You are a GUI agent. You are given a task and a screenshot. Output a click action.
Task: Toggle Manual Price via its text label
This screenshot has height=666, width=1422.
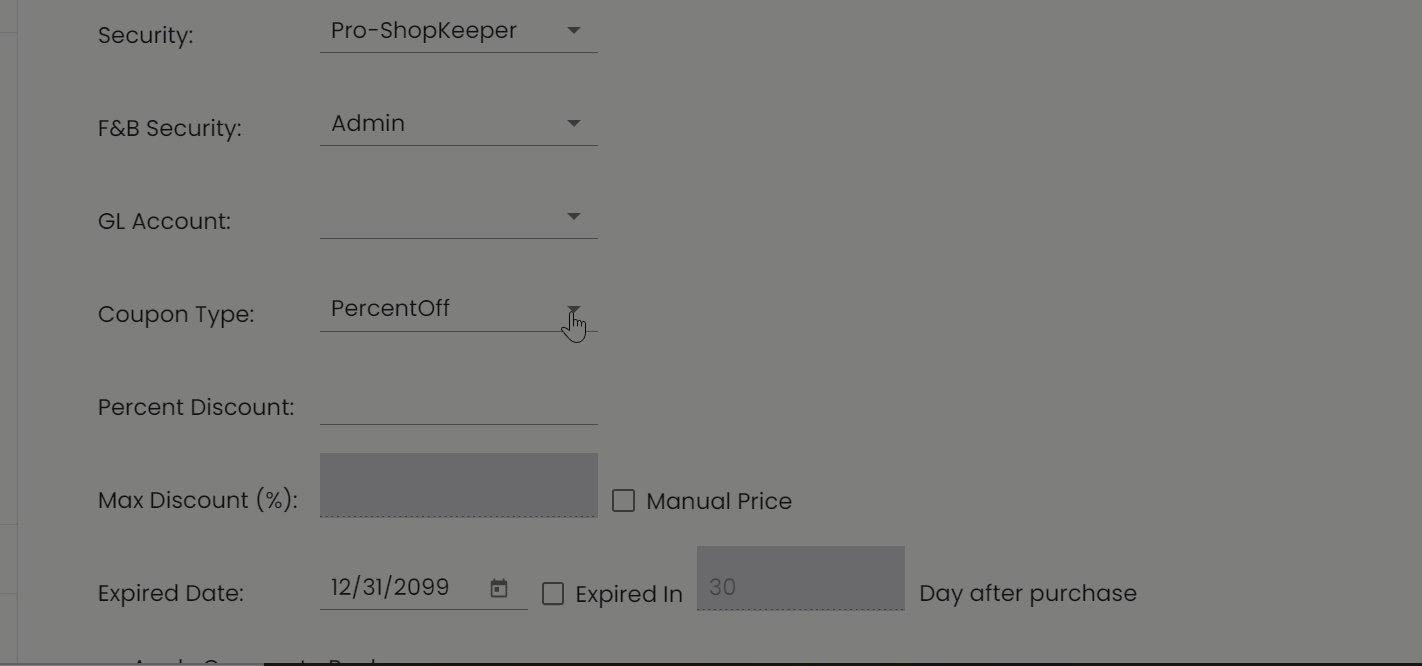point(719,501)
